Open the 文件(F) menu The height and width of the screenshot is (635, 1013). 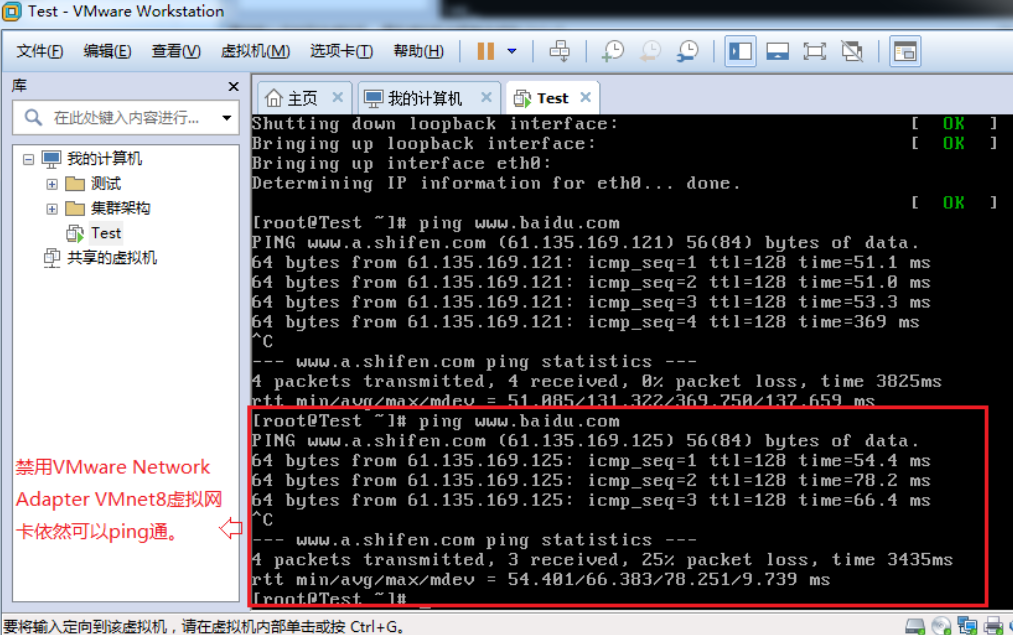tap(39, 51)
